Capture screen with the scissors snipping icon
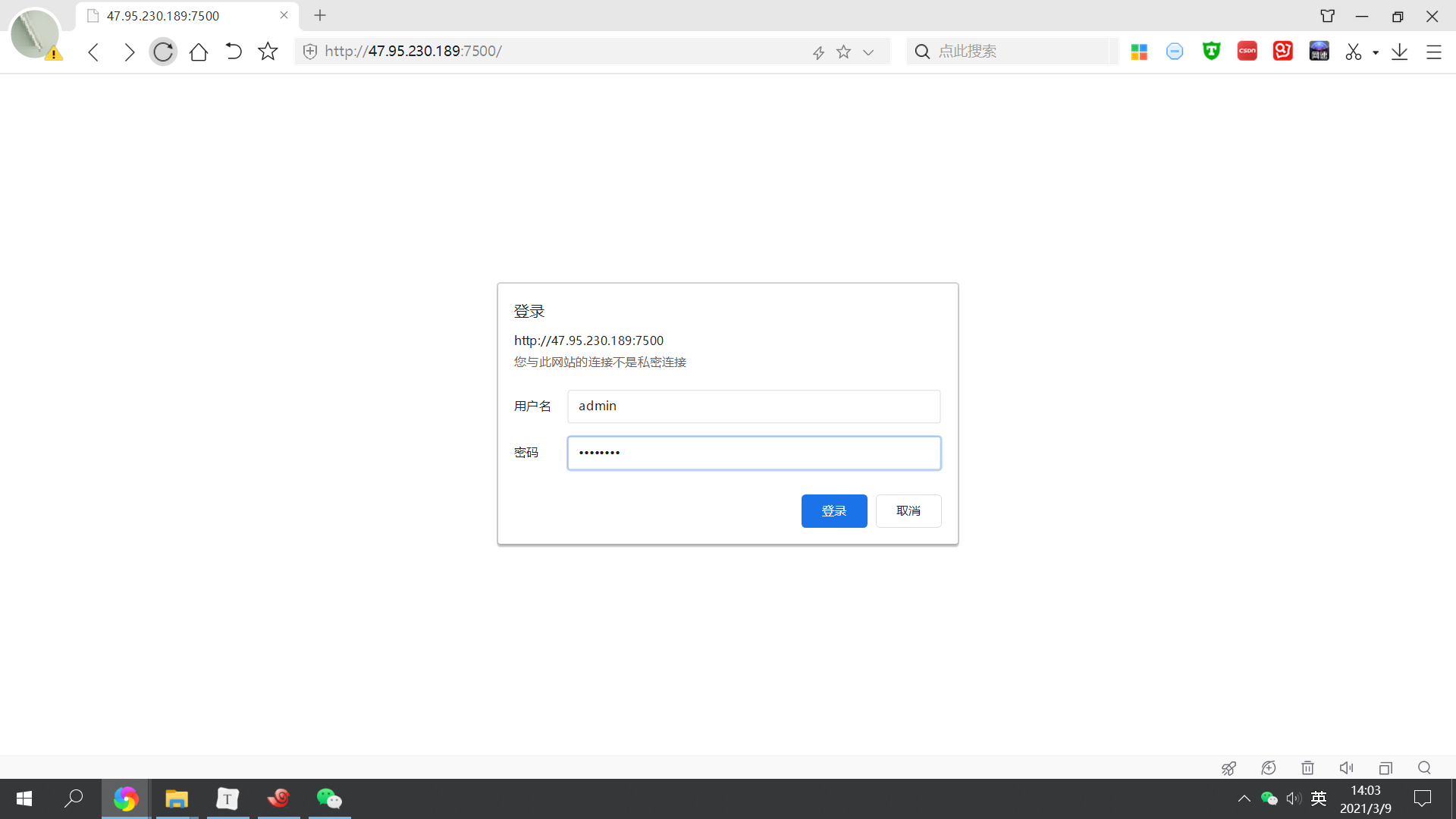The image size is (1456, 819). [x=1354, y=51]
